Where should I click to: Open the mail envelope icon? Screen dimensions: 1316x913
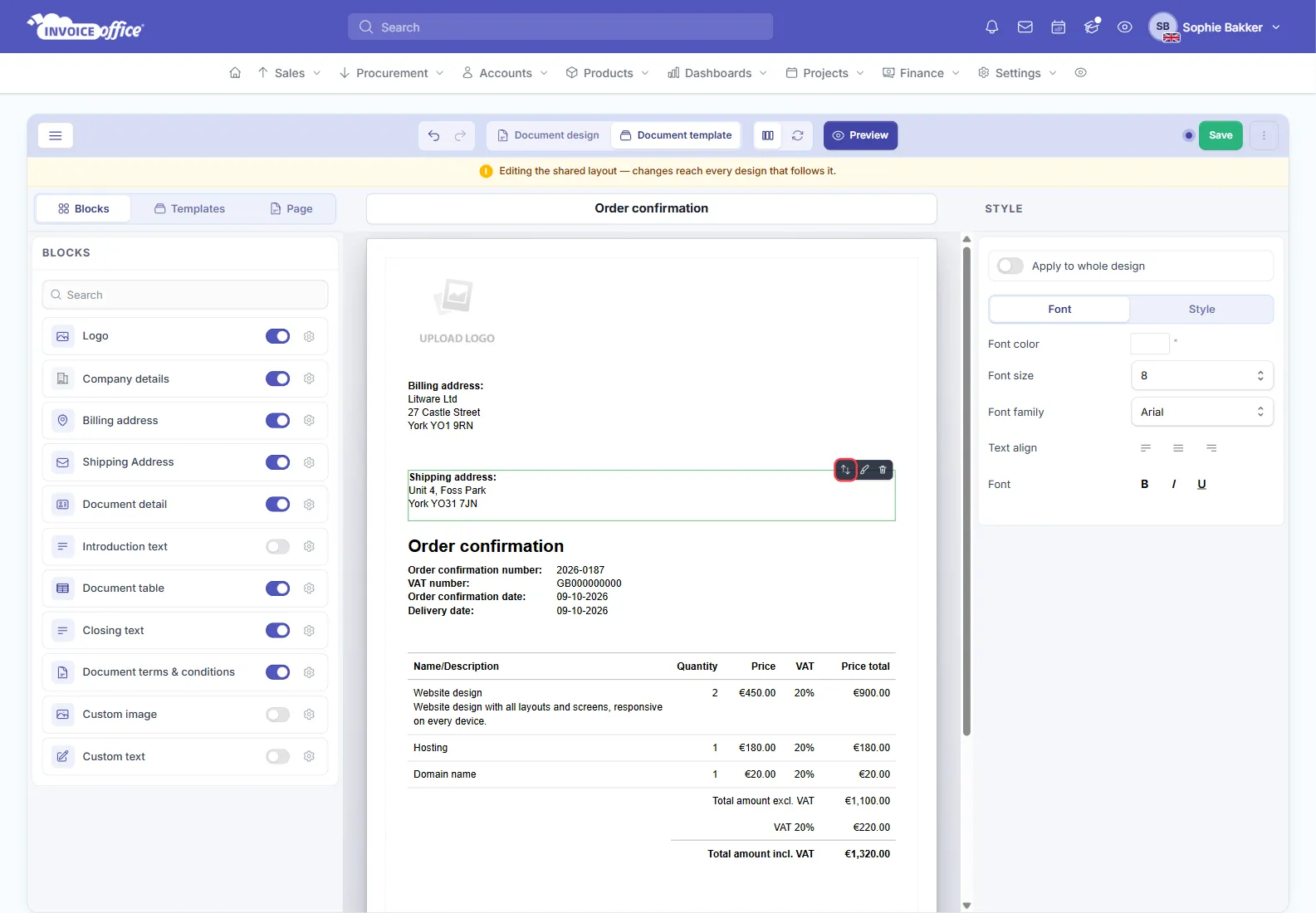point(1025,27)
